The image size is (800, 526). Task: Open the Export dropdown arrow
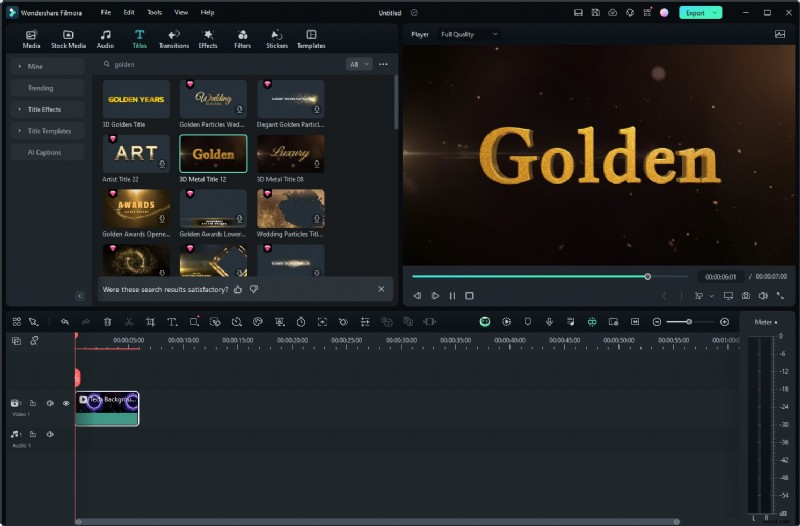(x=715, y=13)
